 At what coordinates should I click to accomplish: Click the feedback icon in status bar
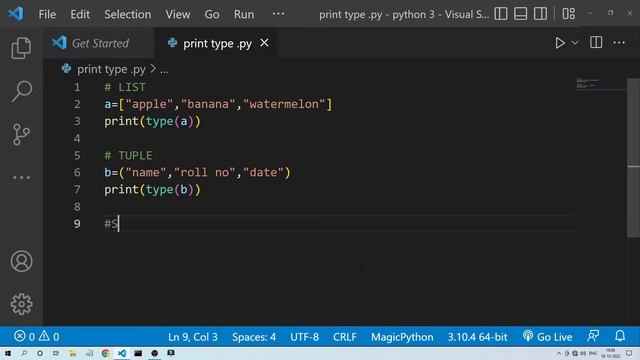click(x=593, y=336)
